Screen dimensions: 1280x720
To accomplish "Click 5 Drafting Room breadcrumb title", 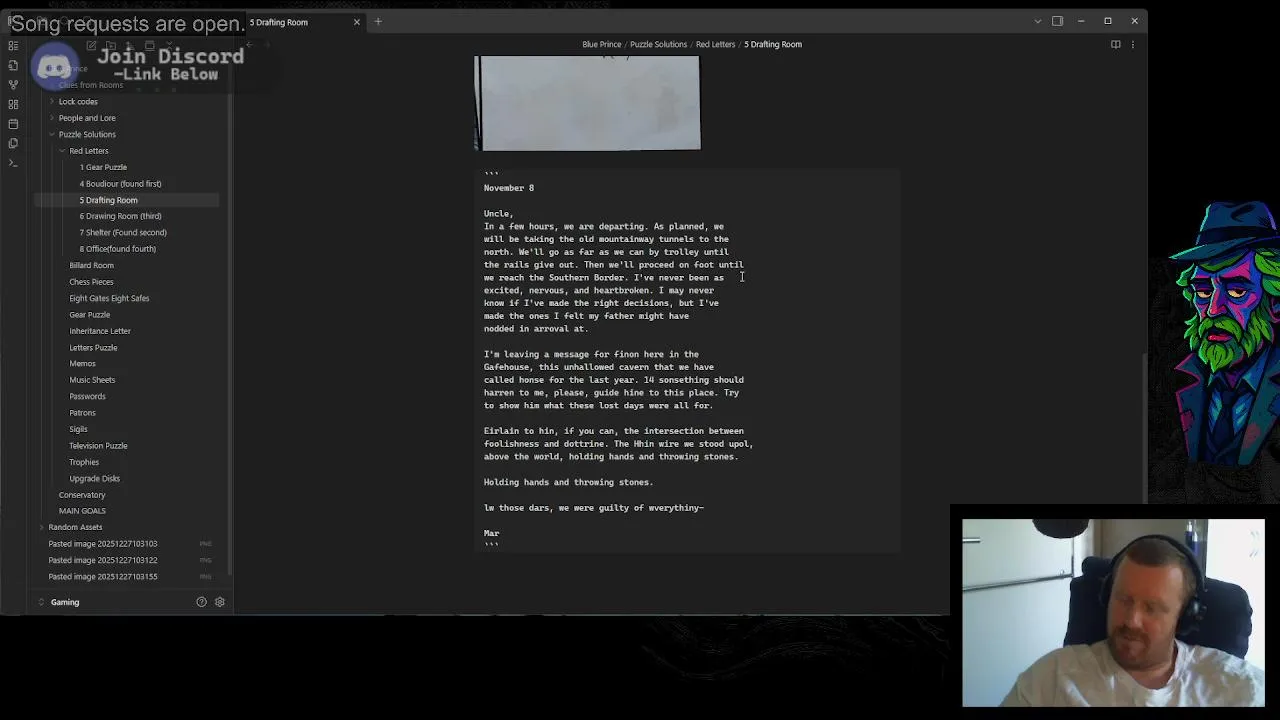I will point(773,44).
